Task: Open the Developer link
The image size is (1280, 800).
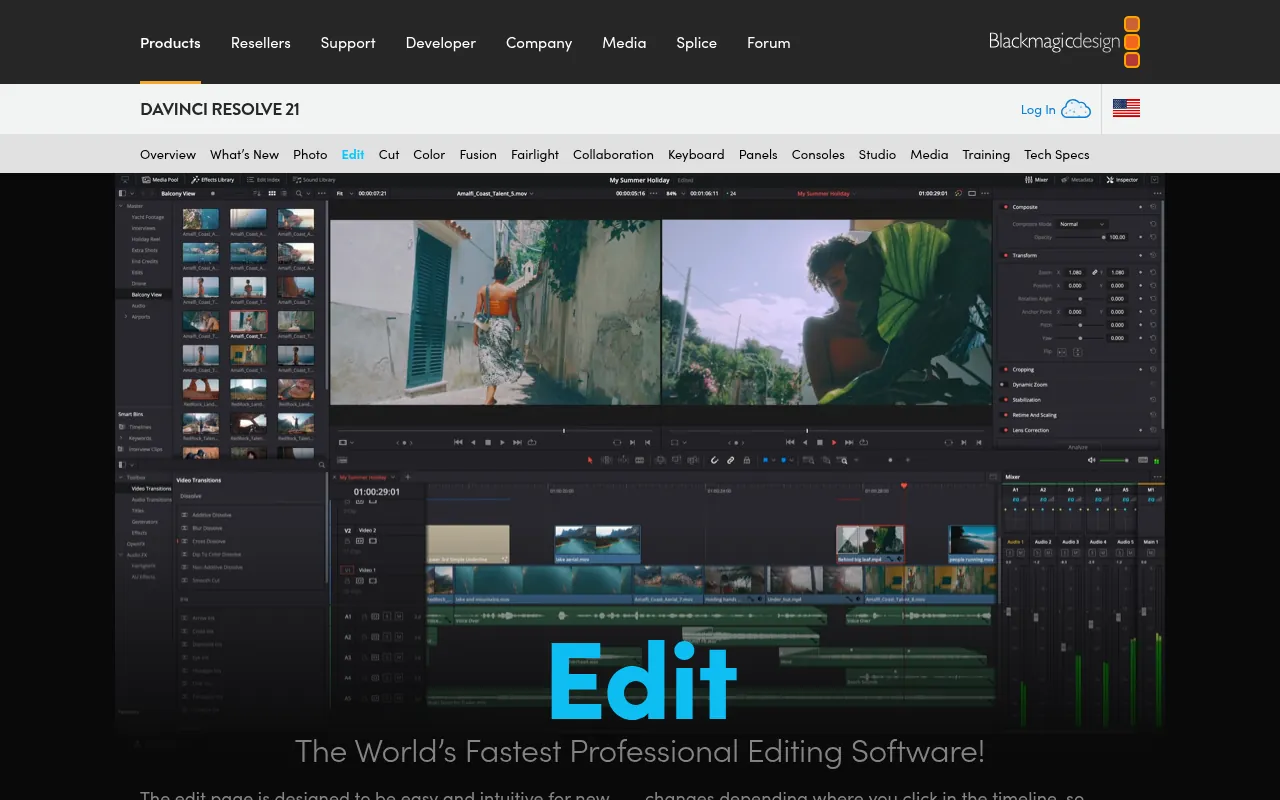Action: pyautogui.click(x=440, y=43)
